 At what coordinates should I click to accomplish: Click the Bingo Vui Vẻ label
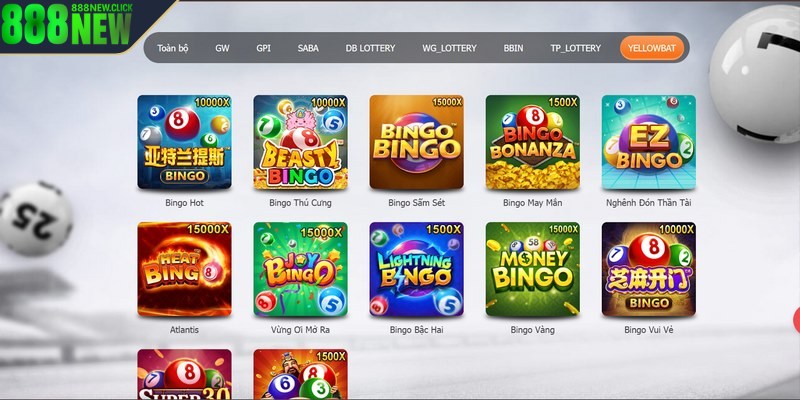[x=648, y=330]
